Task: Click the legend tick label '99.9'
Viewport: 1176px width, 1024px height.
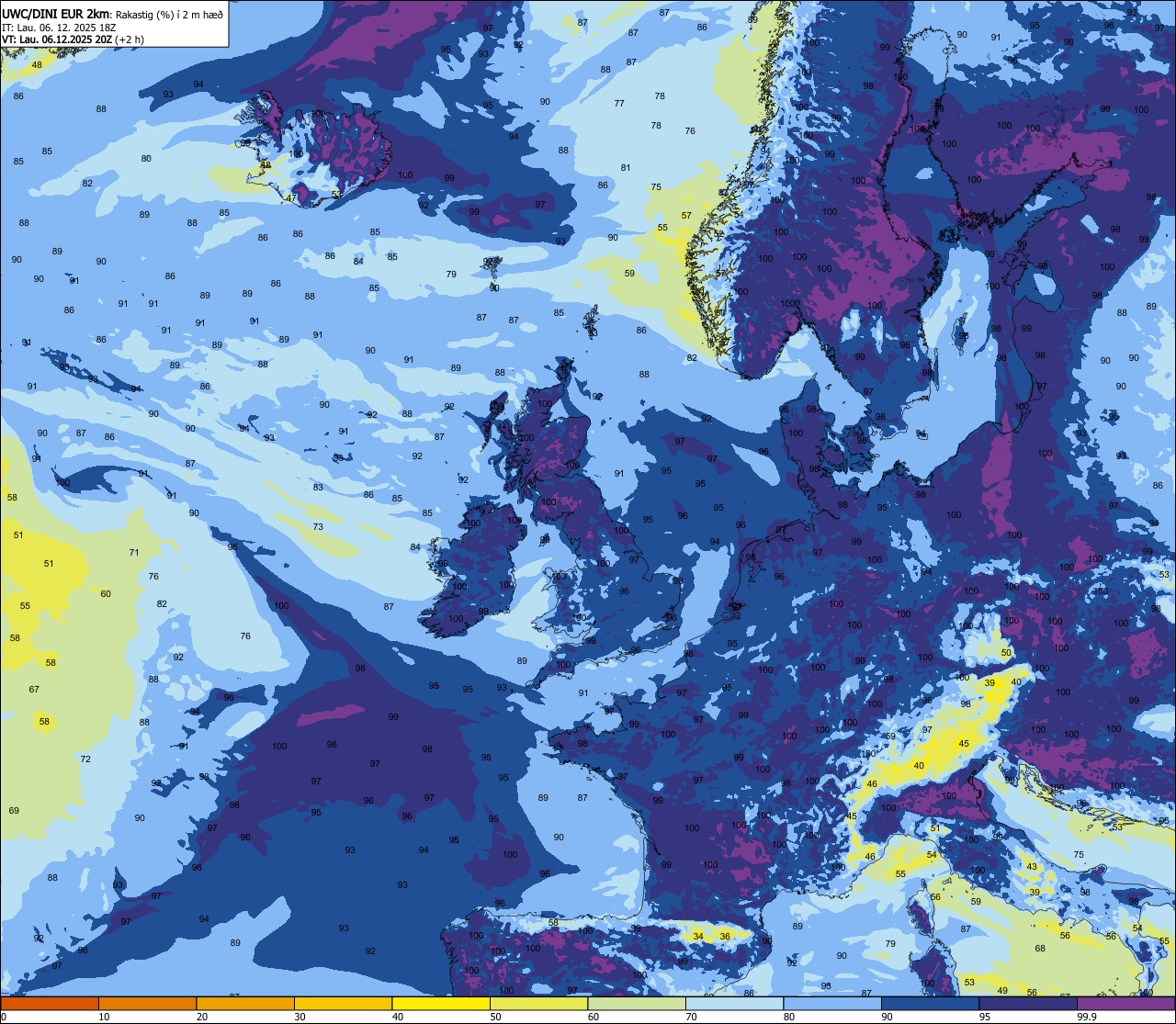Action: [1088, 1017]
